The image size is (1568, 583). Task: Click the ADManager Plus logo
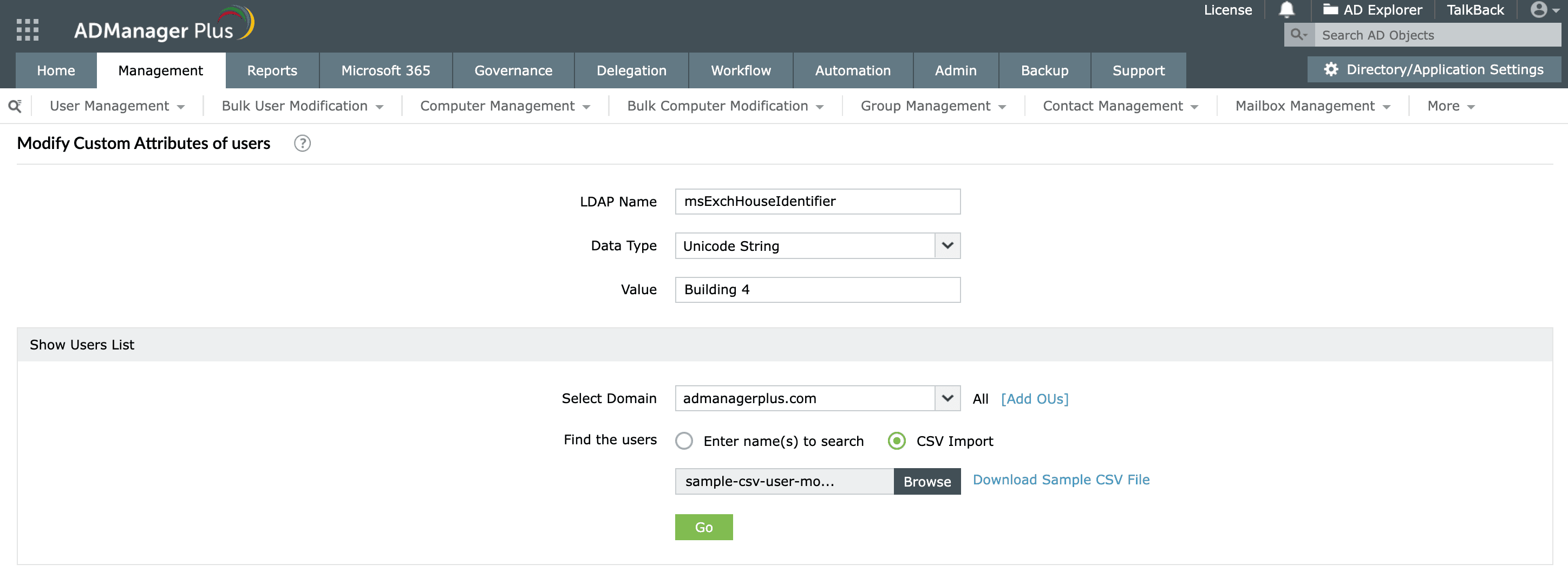[164, 25]
